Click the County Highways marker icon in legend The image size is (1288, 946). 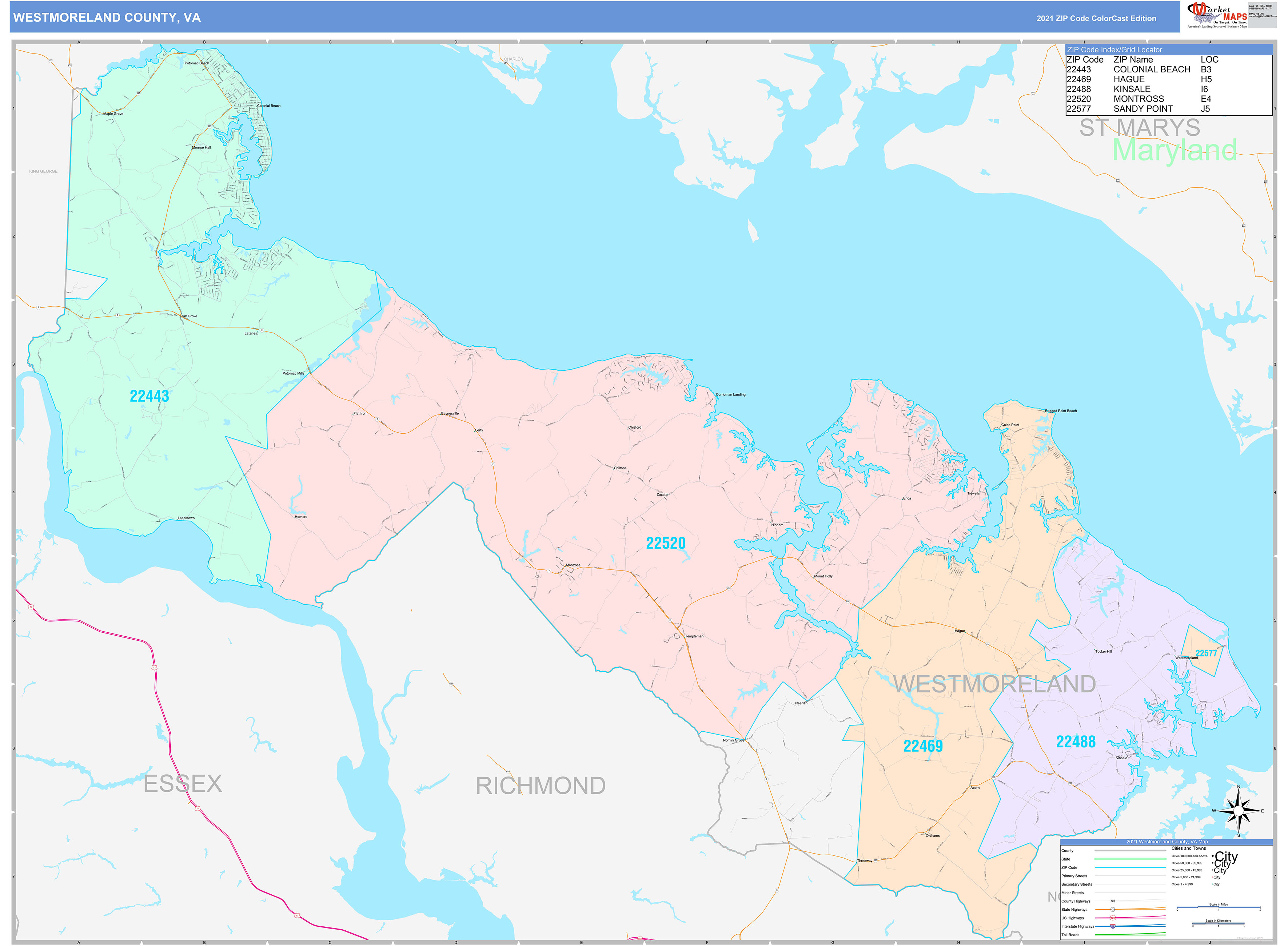pos(1113,901)
